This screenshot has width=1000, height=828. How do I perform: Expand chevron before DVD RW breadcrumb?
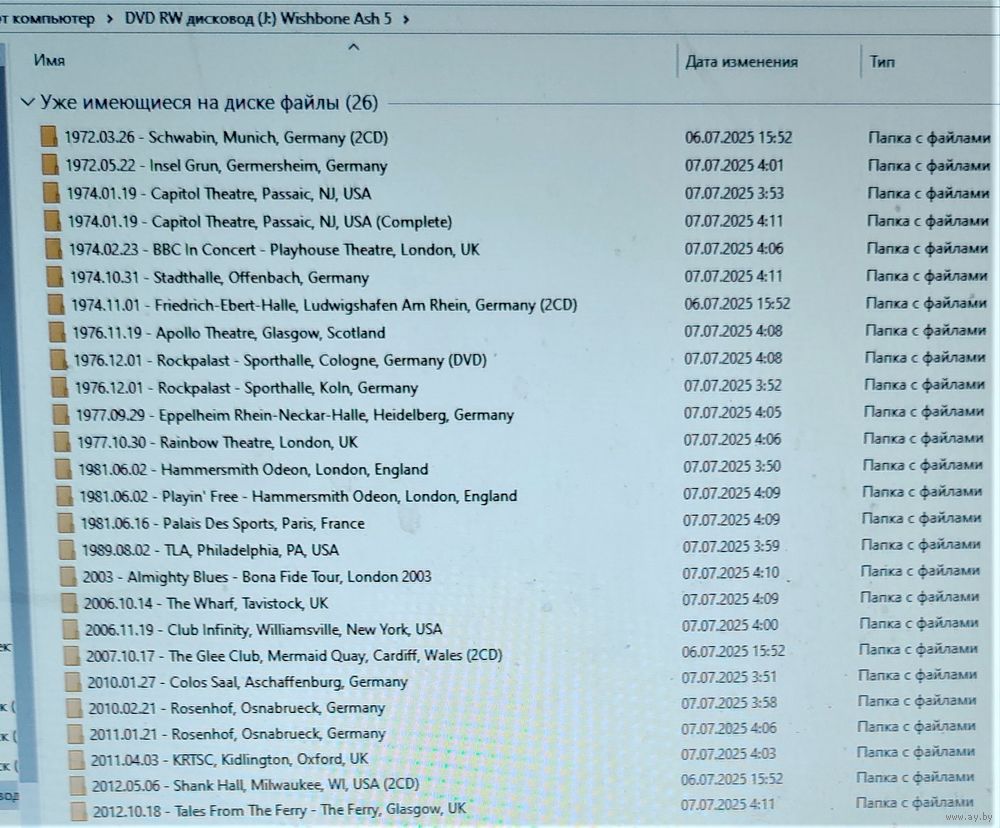pyautogui.click(x=110, y=19)
